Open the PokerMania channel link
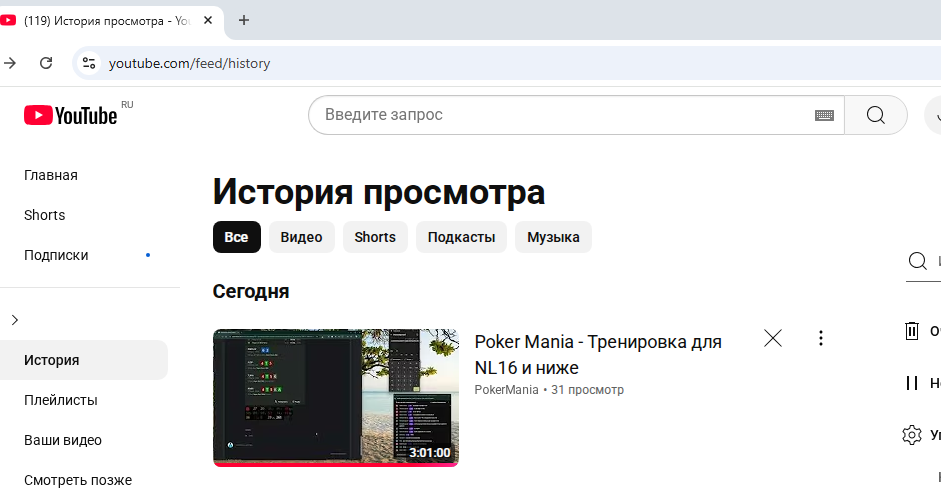 coord(507,390)
